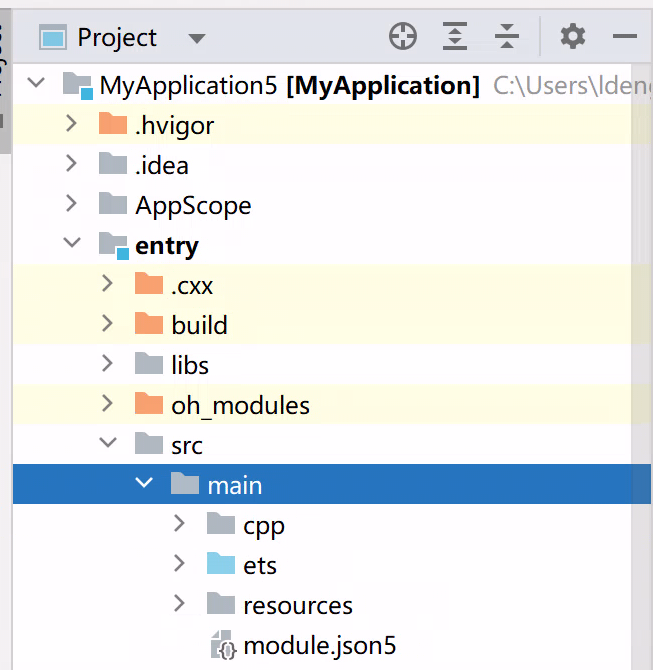The height and width of the screenshot is (670, 653).
Task: Select the build folder
Action: (x=199, y=325)
